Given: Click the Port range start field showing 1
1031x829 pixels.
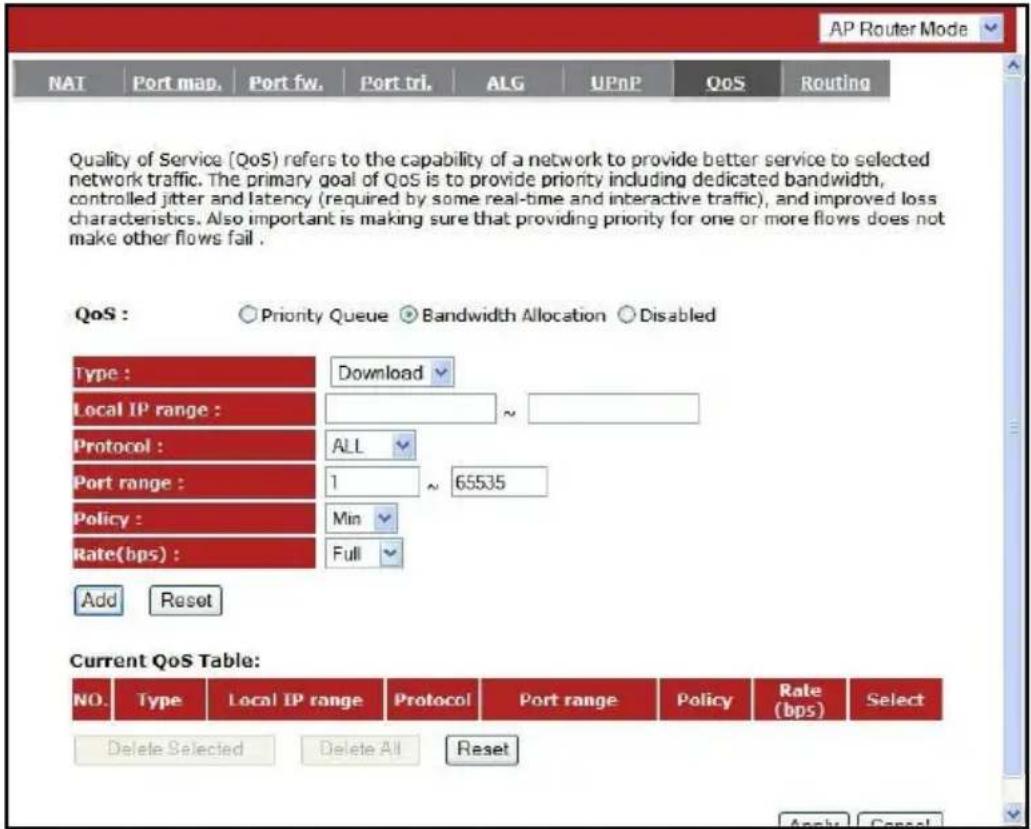Looking at the screenshot, I should (x=372, y=482).
